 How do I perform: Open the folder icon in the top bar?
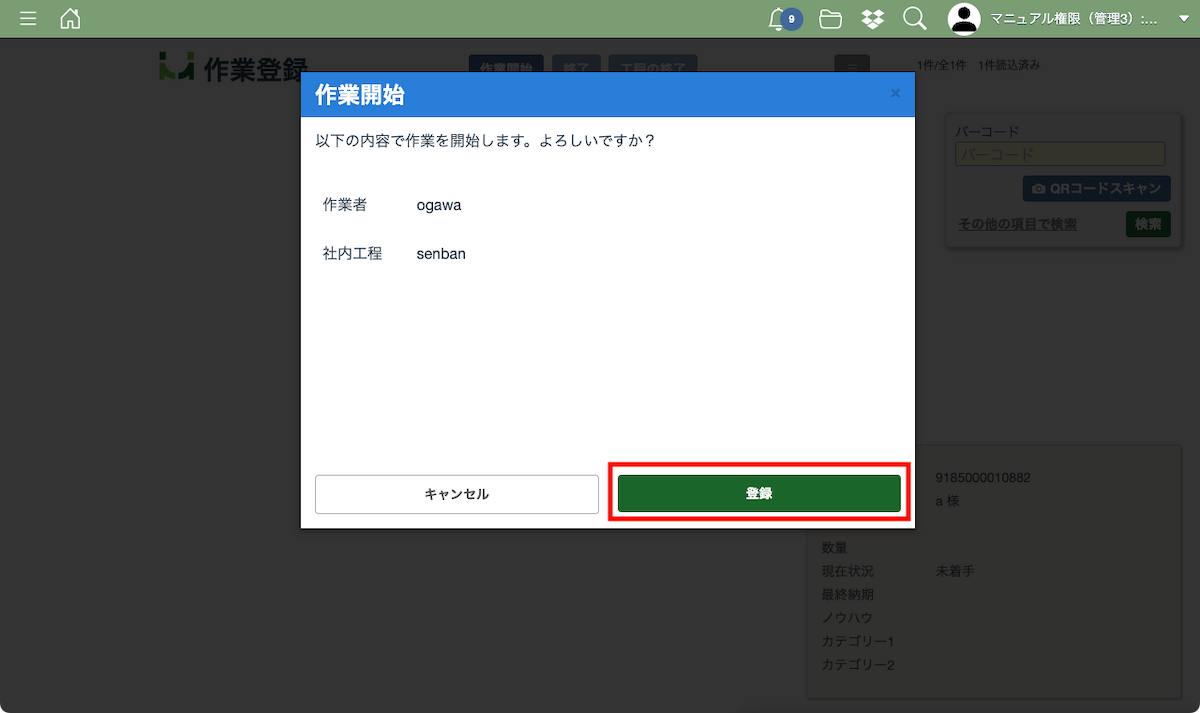coord(829,19)
